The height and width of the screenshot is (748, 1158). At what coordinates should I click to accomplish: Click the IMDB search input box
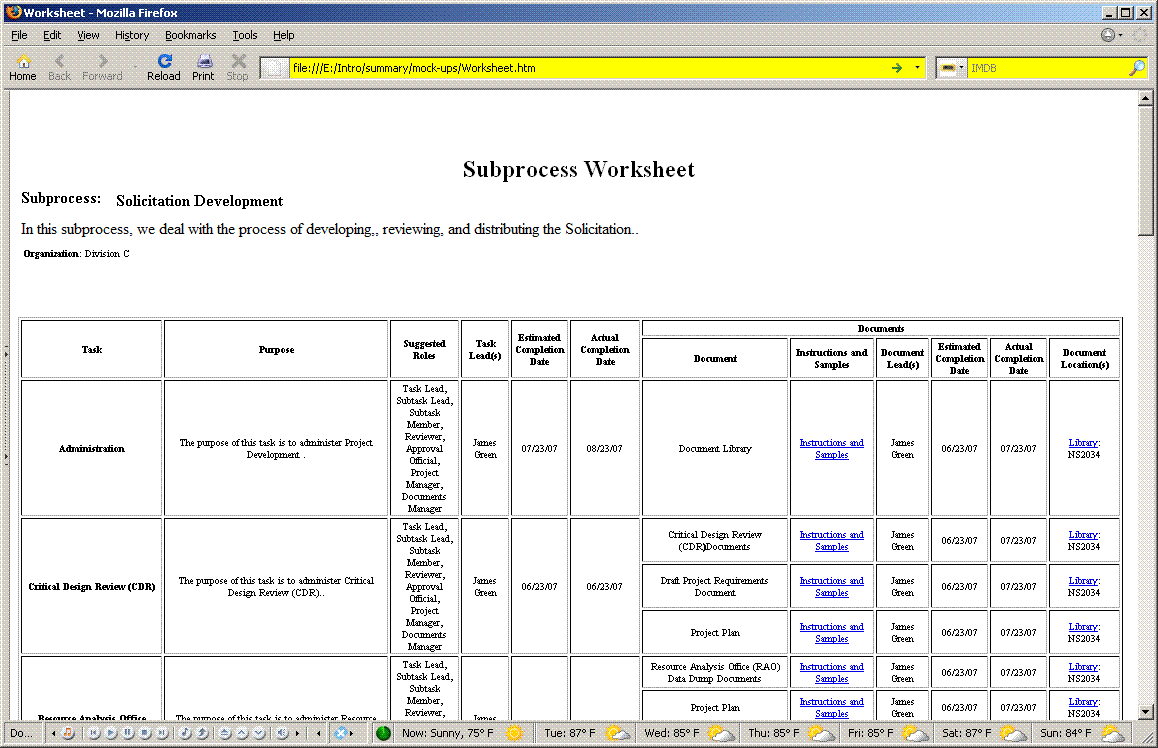[1047, 68]
